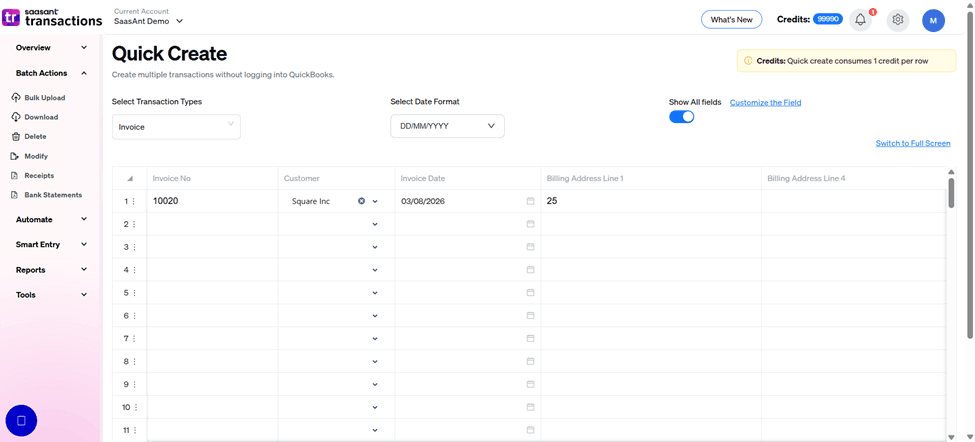This screenshot has height=442, width=975.
Task: Open the Bulk Upload sidebar item
Action: pyautogui.click(x=39, y=98)
